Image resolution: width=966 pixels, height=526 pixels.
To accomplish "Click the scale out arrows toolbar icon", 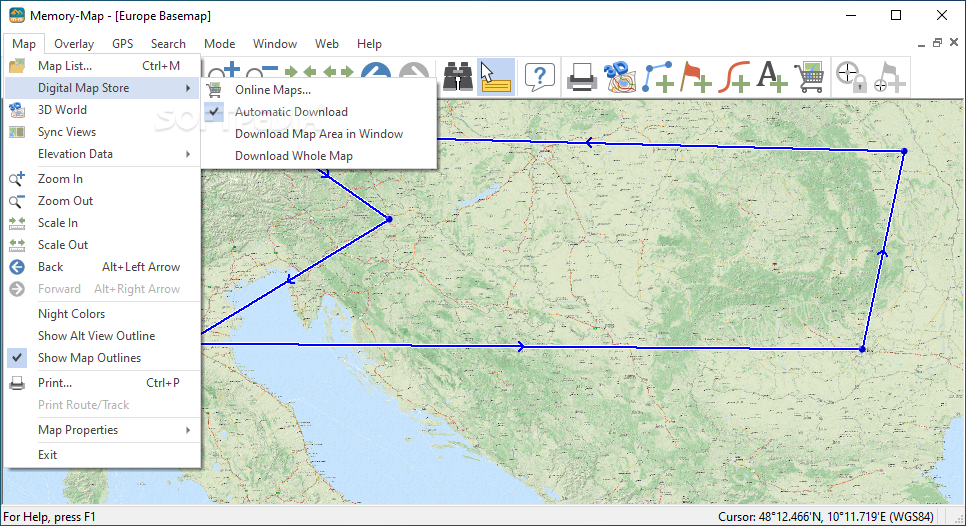I will [338, 72].
